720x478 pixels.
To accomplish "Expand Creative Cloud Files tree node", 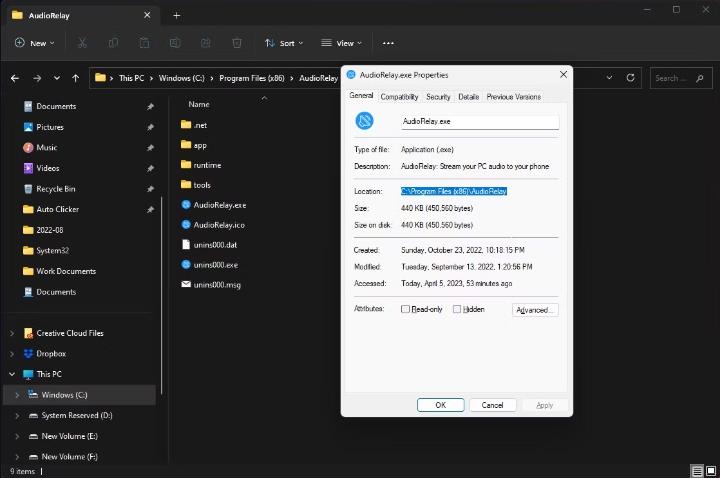I will (12, 333).
